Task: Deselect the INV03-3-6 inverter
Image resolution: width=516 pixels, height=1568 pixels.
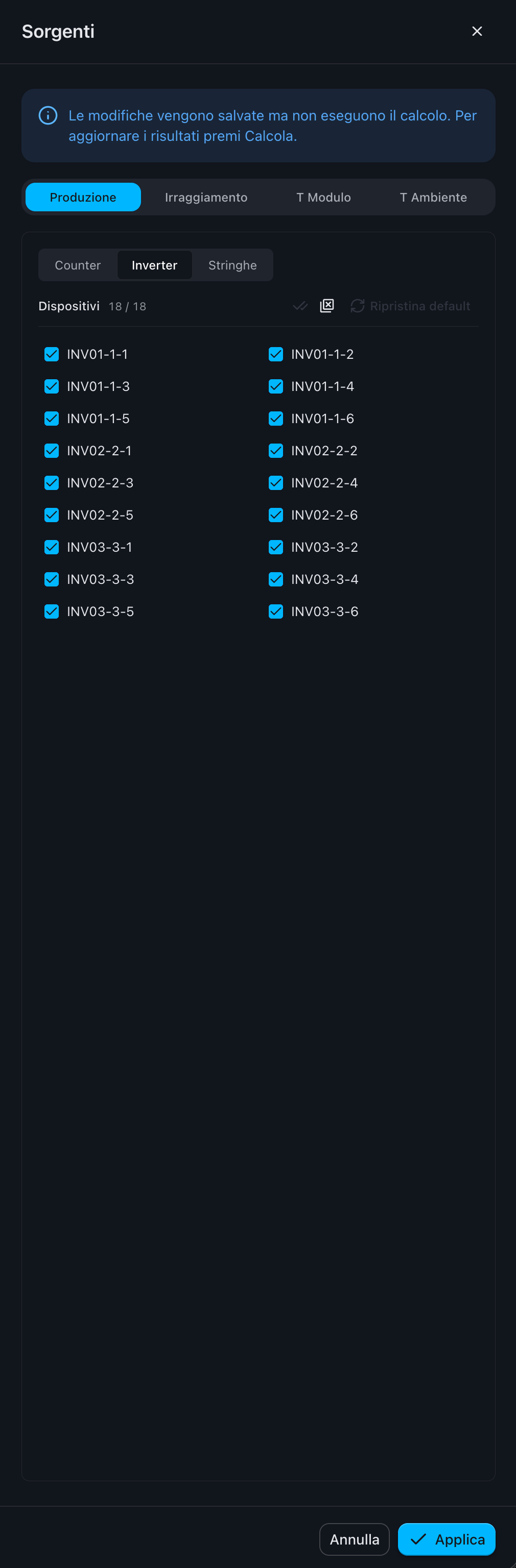Action: [276, 611]
